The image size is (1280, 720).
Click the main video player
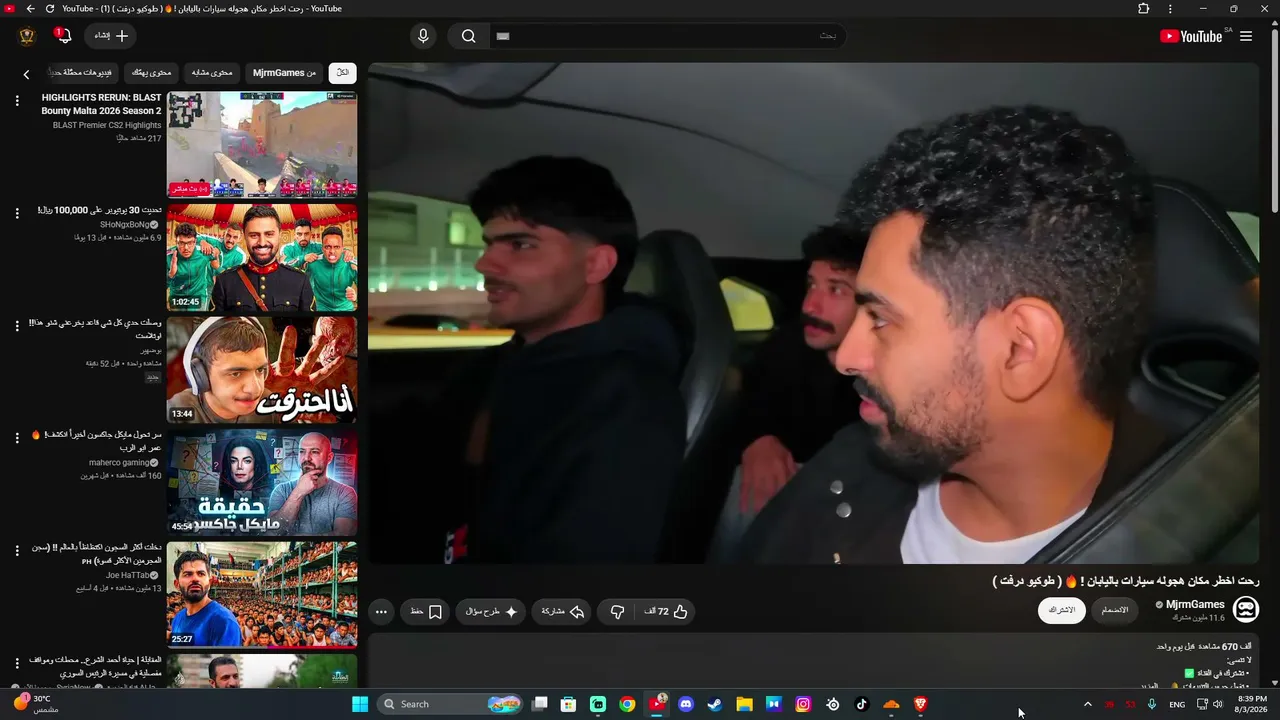(x=814, y=313)
